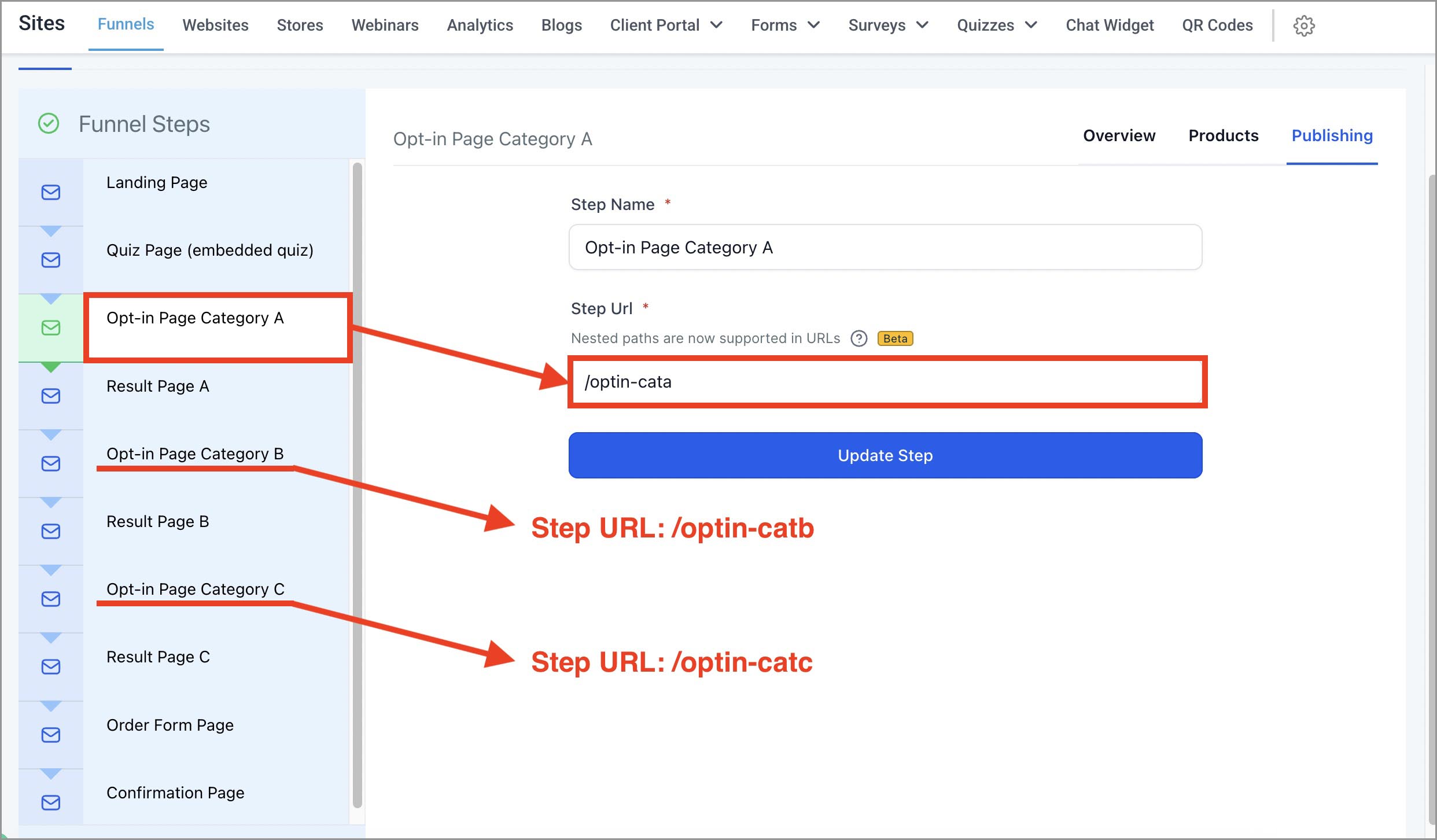This screenshot has height=840, width=1437.
Task: Open the Products tab
Action: [1223, 135]
